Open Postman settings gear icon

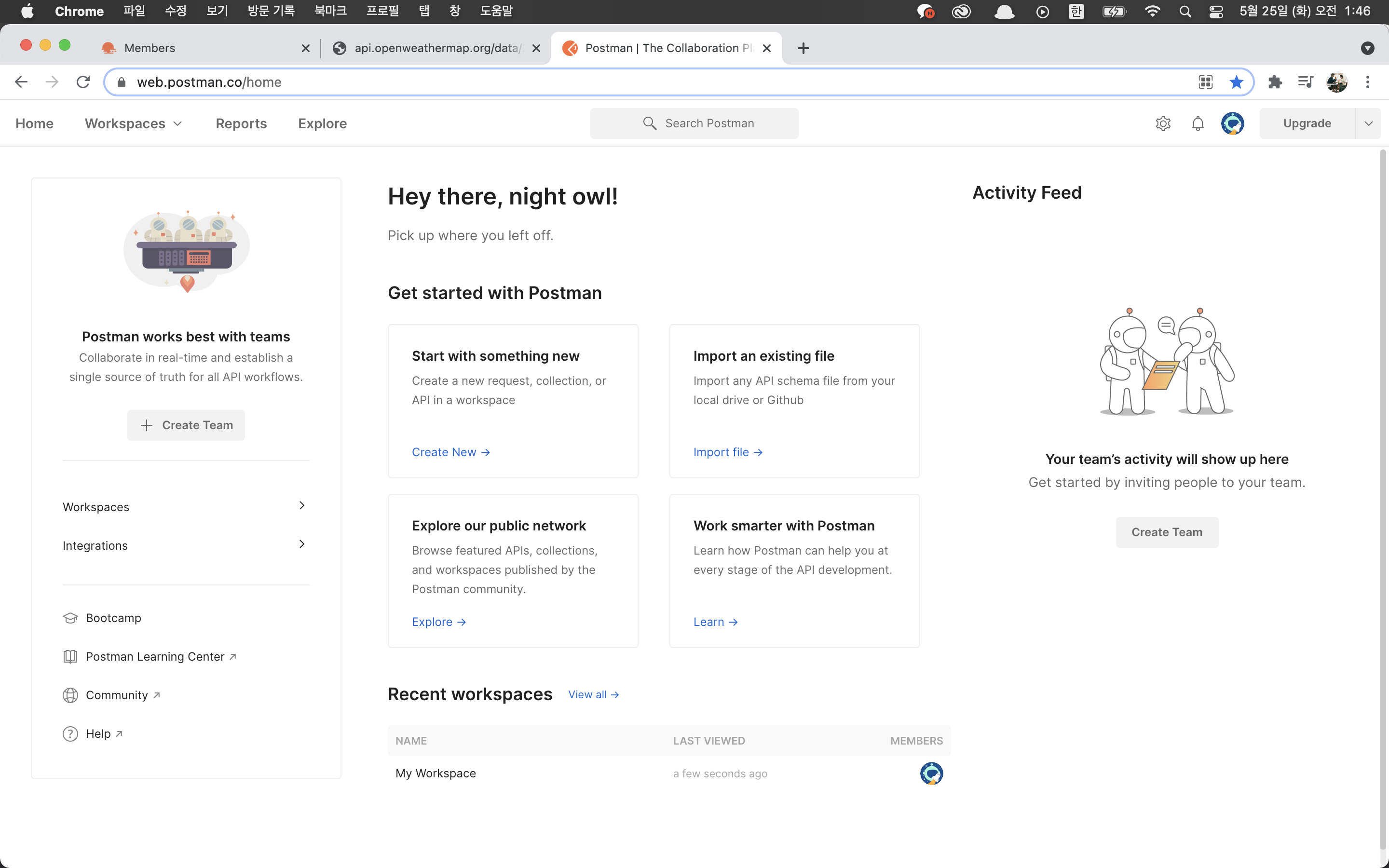point(1163,123)
